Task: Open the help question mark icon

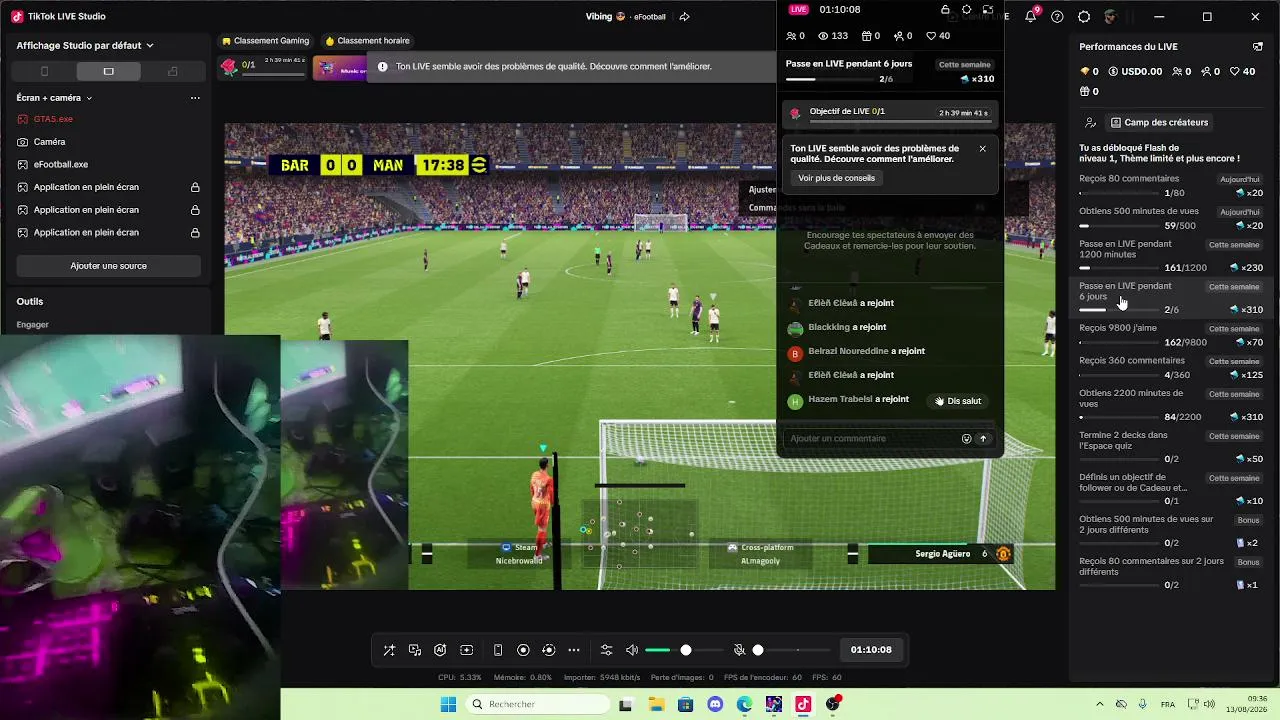Action: pos(1058,17)
